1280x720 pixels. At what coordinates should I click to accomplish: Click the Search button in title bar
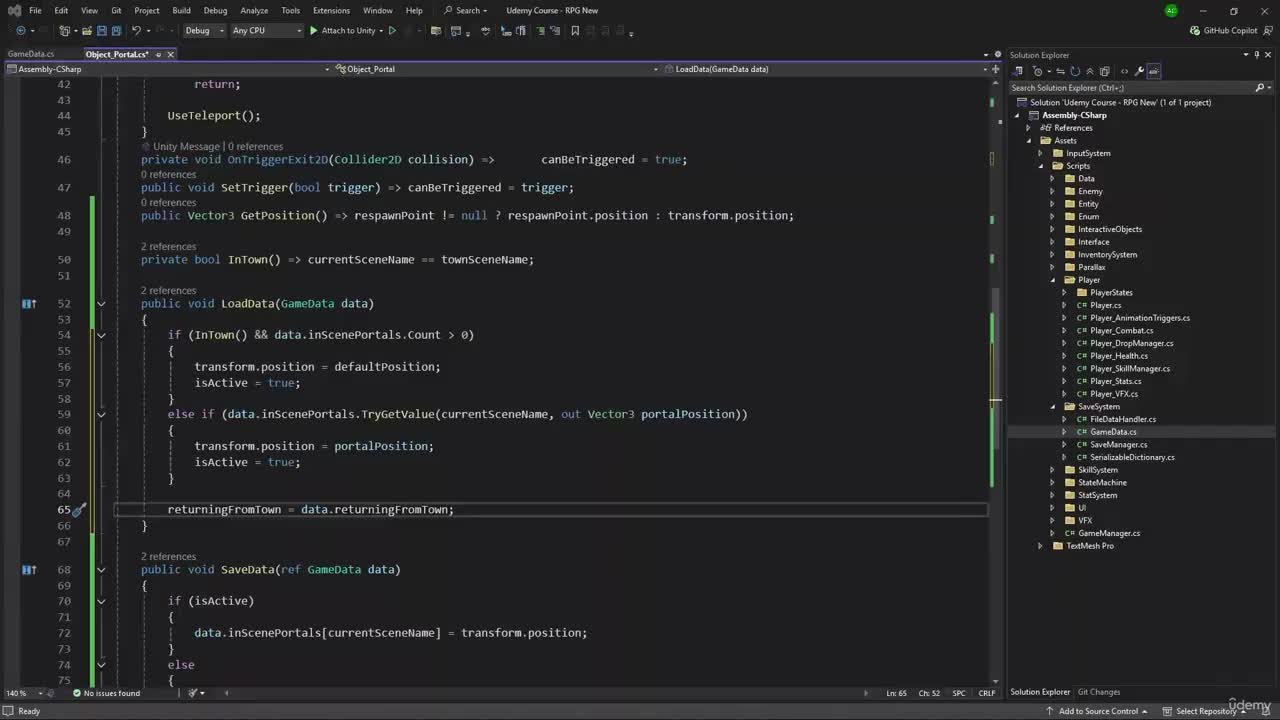[x=466, y=10]
